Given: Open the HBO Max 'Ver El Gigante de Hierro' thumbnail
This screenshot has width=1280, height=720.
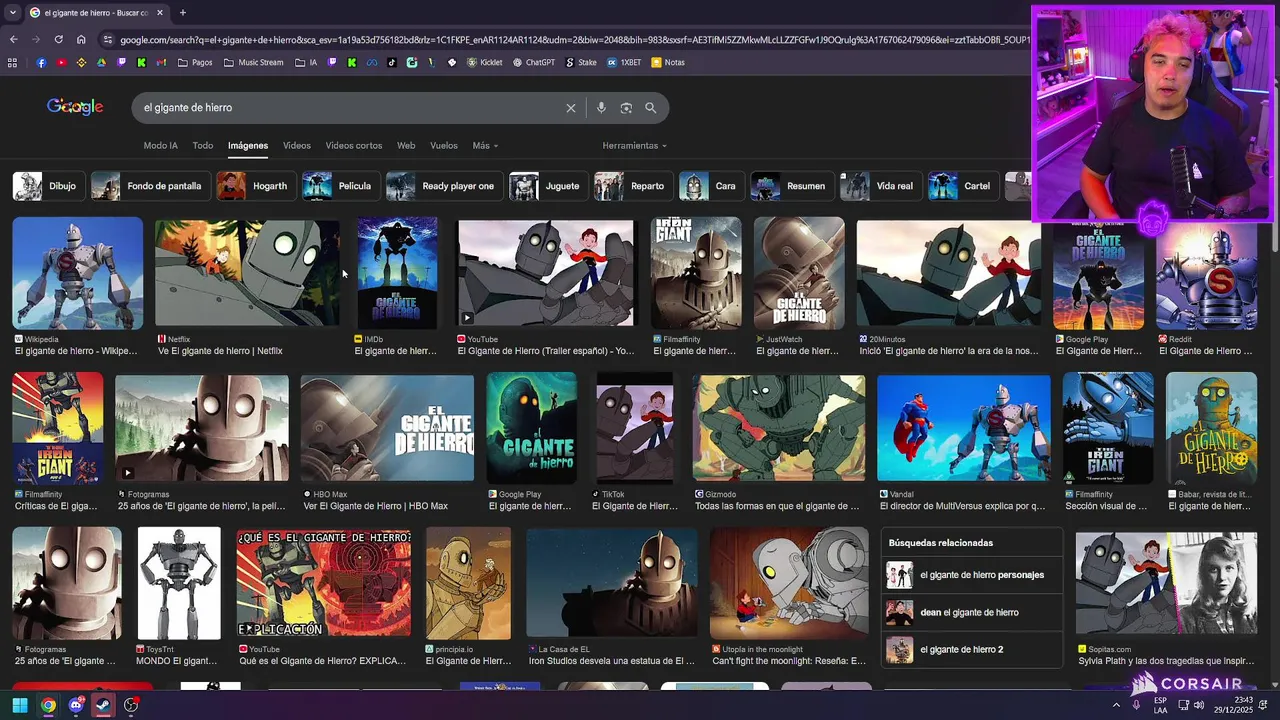Looking at the screenshot, I should 387,428.
